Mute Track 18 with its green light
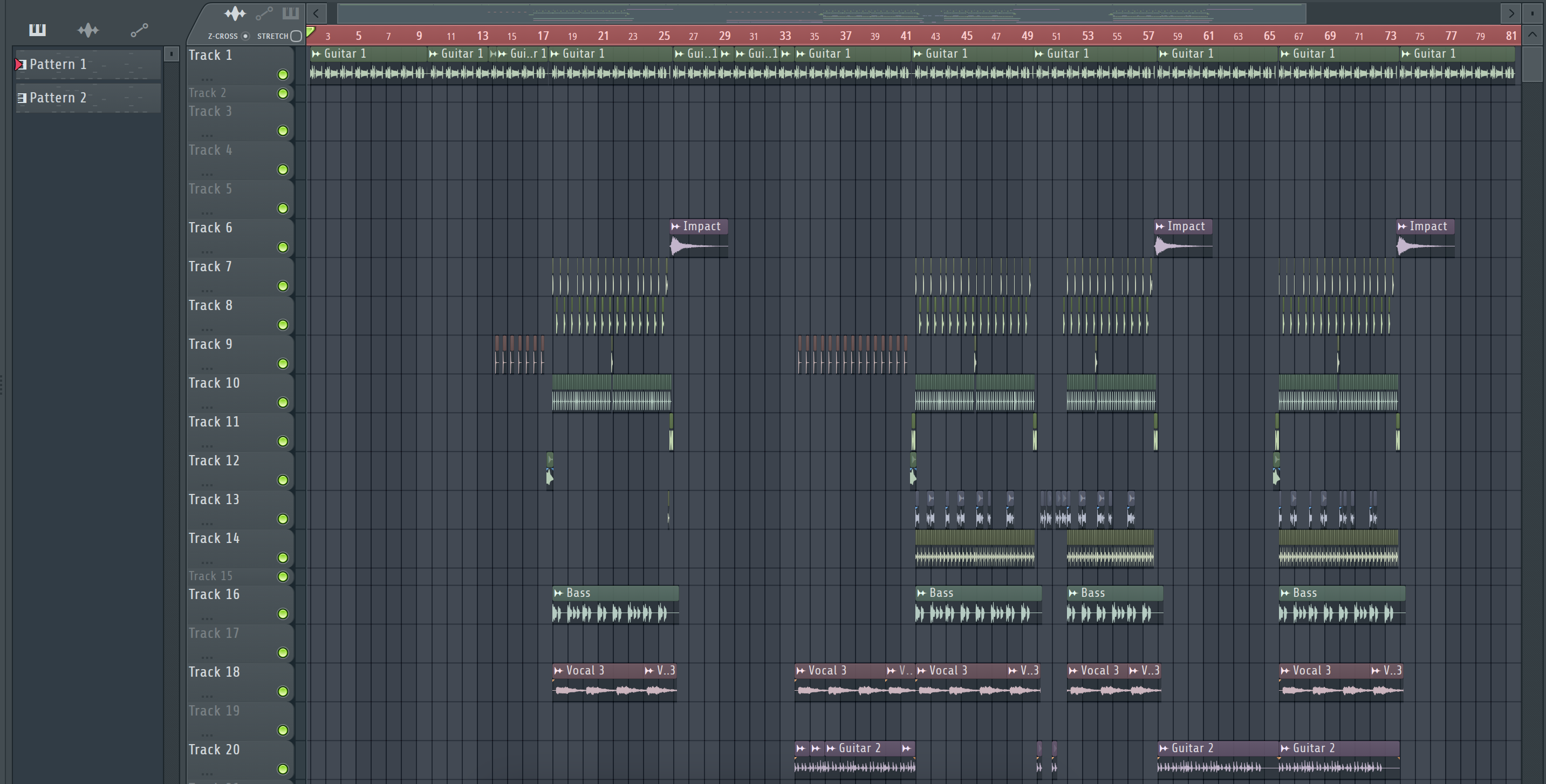 point(283,692)
